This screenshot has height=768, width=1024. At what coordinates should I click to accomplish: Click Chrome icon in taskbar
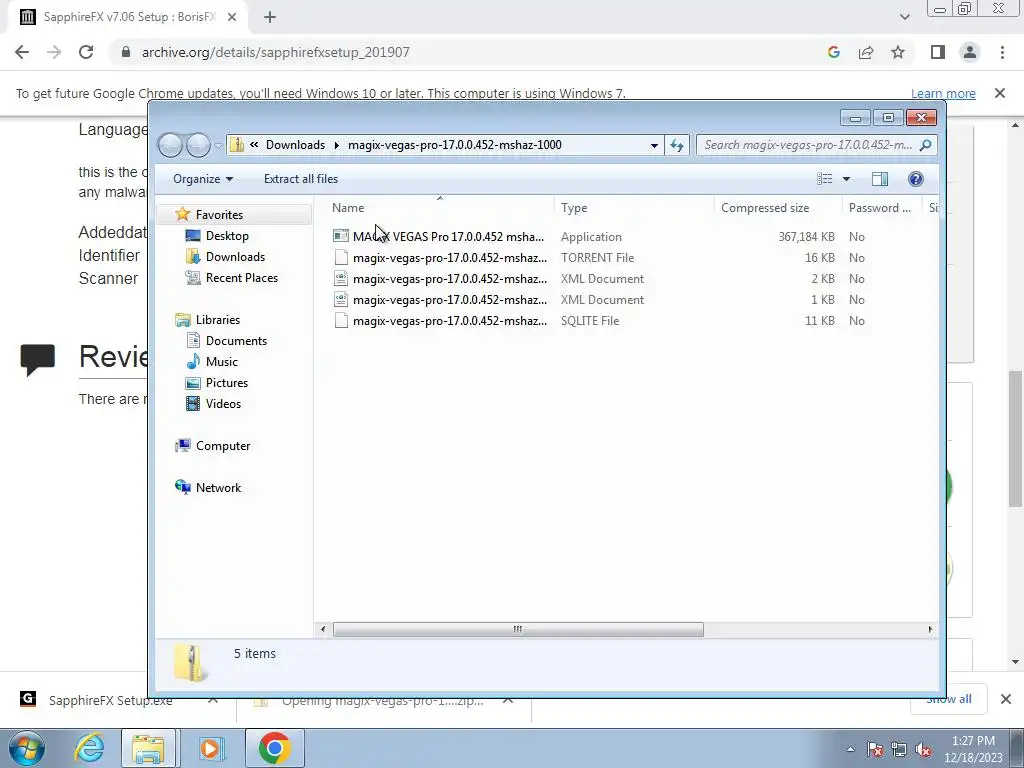click(274, 748)
